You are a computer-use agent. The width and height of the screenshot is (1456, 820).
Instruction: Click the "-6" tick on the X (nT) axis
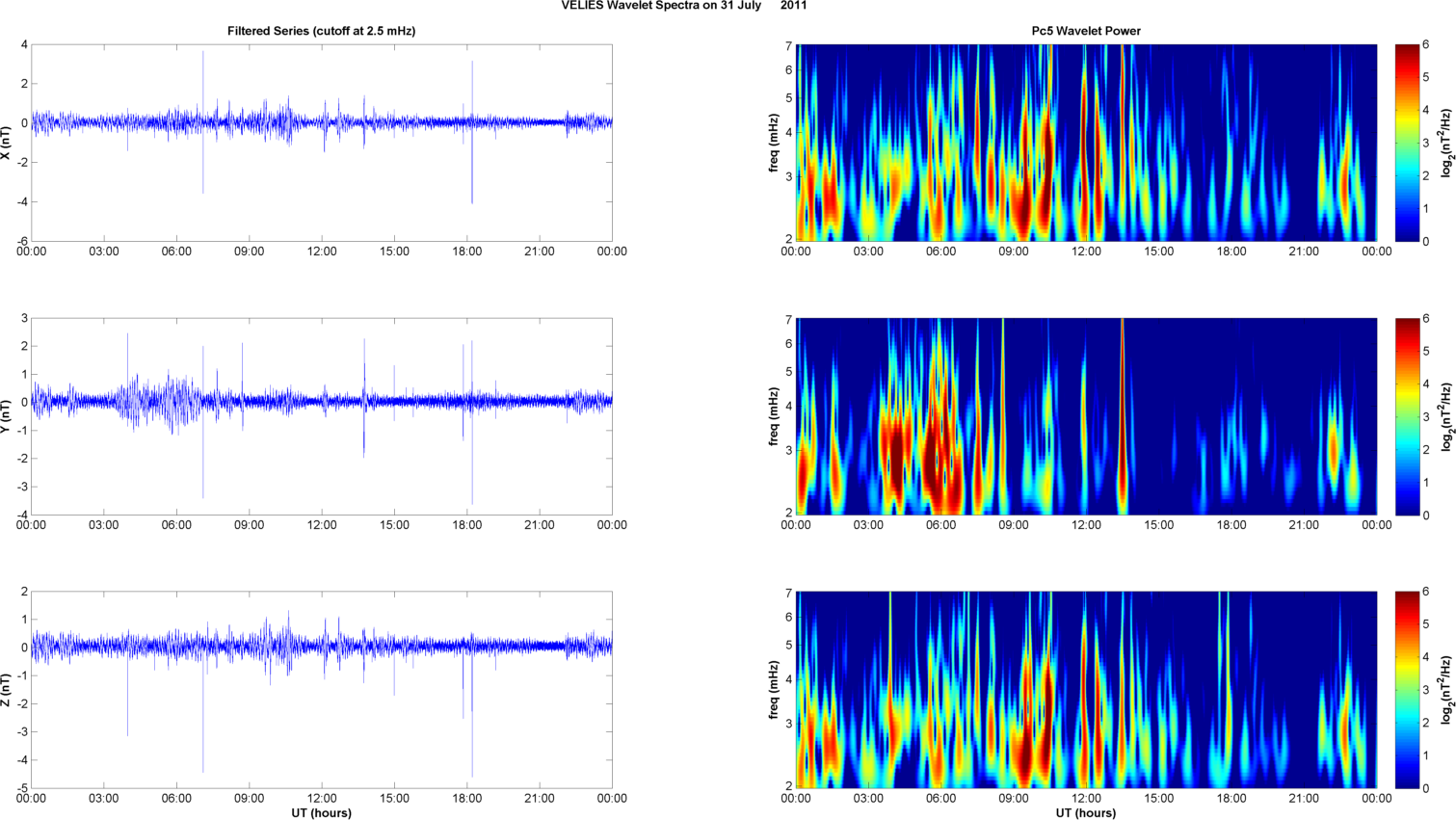(x=21, y=241)
